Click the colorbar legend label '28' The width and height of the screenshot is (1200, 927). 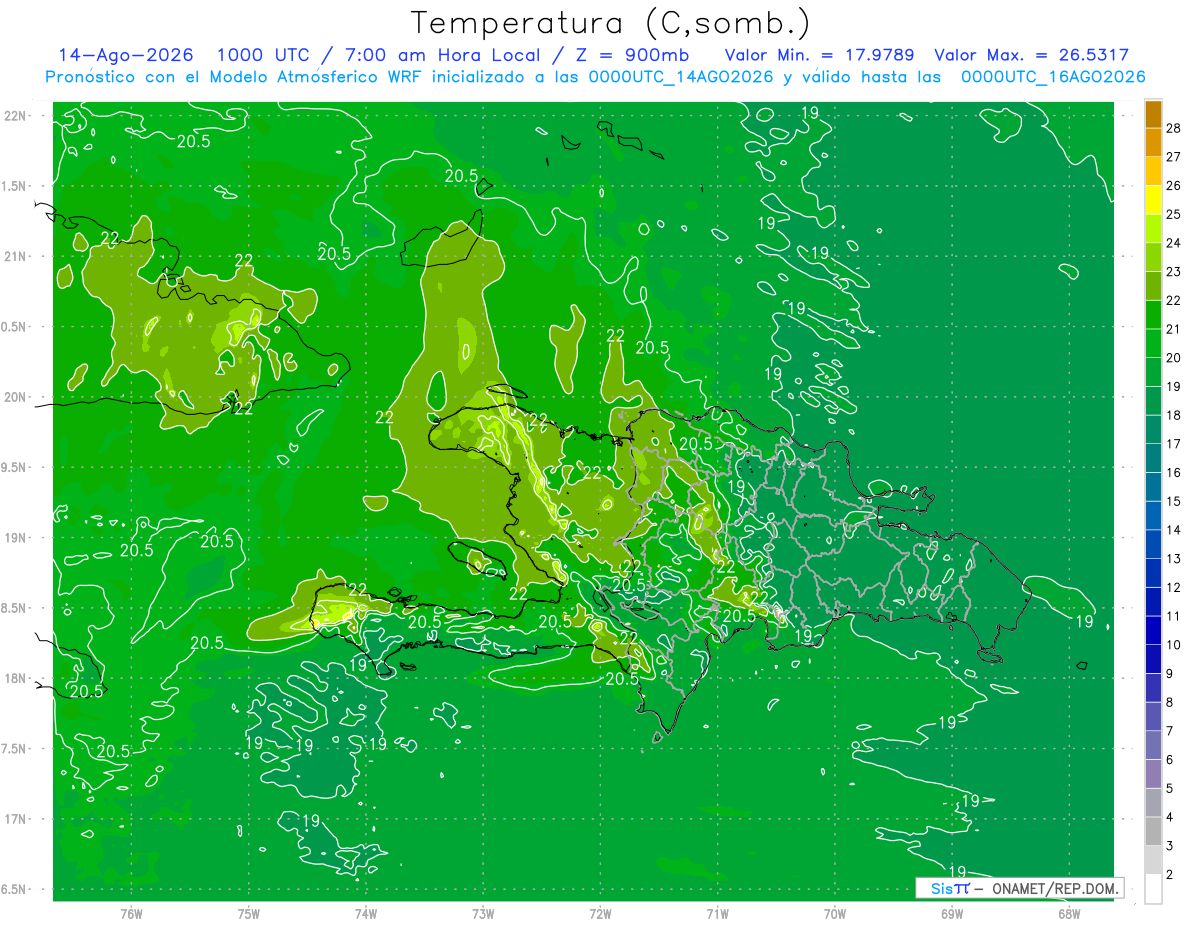point(1174,128)
